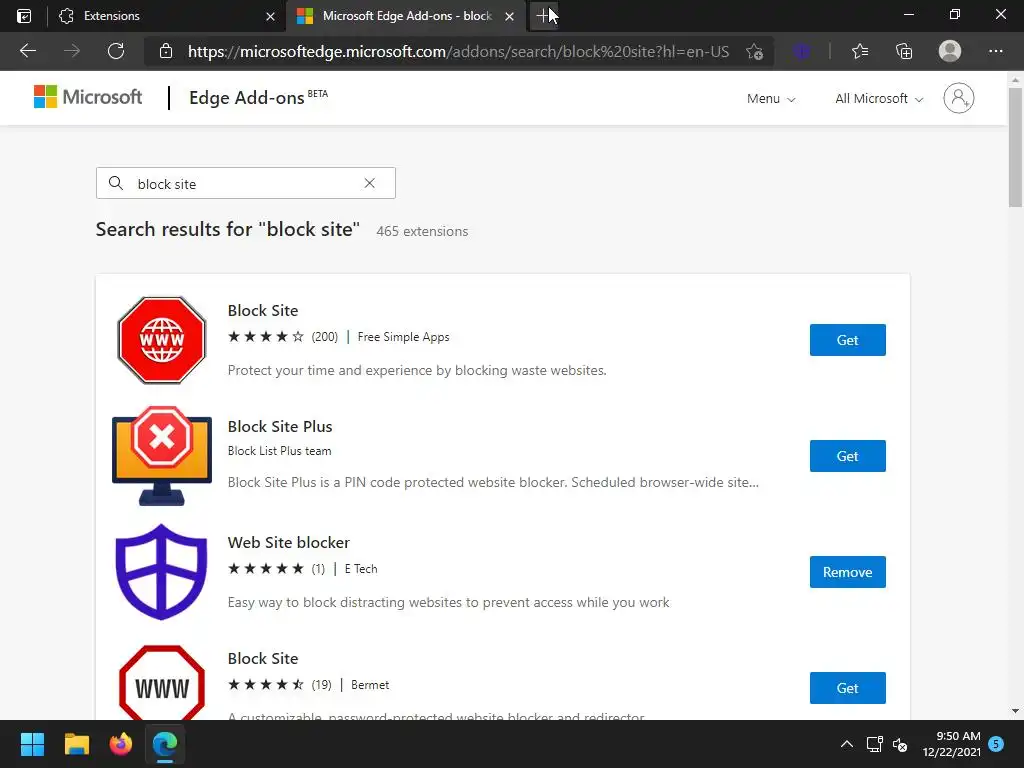Click 'Bermet' publisher name
Viewport: 1024px width, 768px height.
pos(370,685)
